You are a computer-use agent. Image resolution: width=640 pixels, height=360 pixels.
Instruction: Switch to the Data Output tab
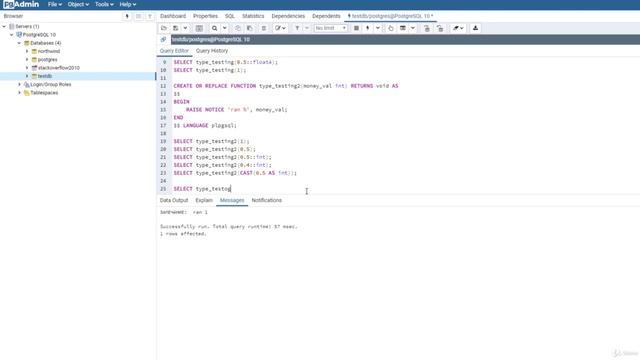tap(174, 200)
